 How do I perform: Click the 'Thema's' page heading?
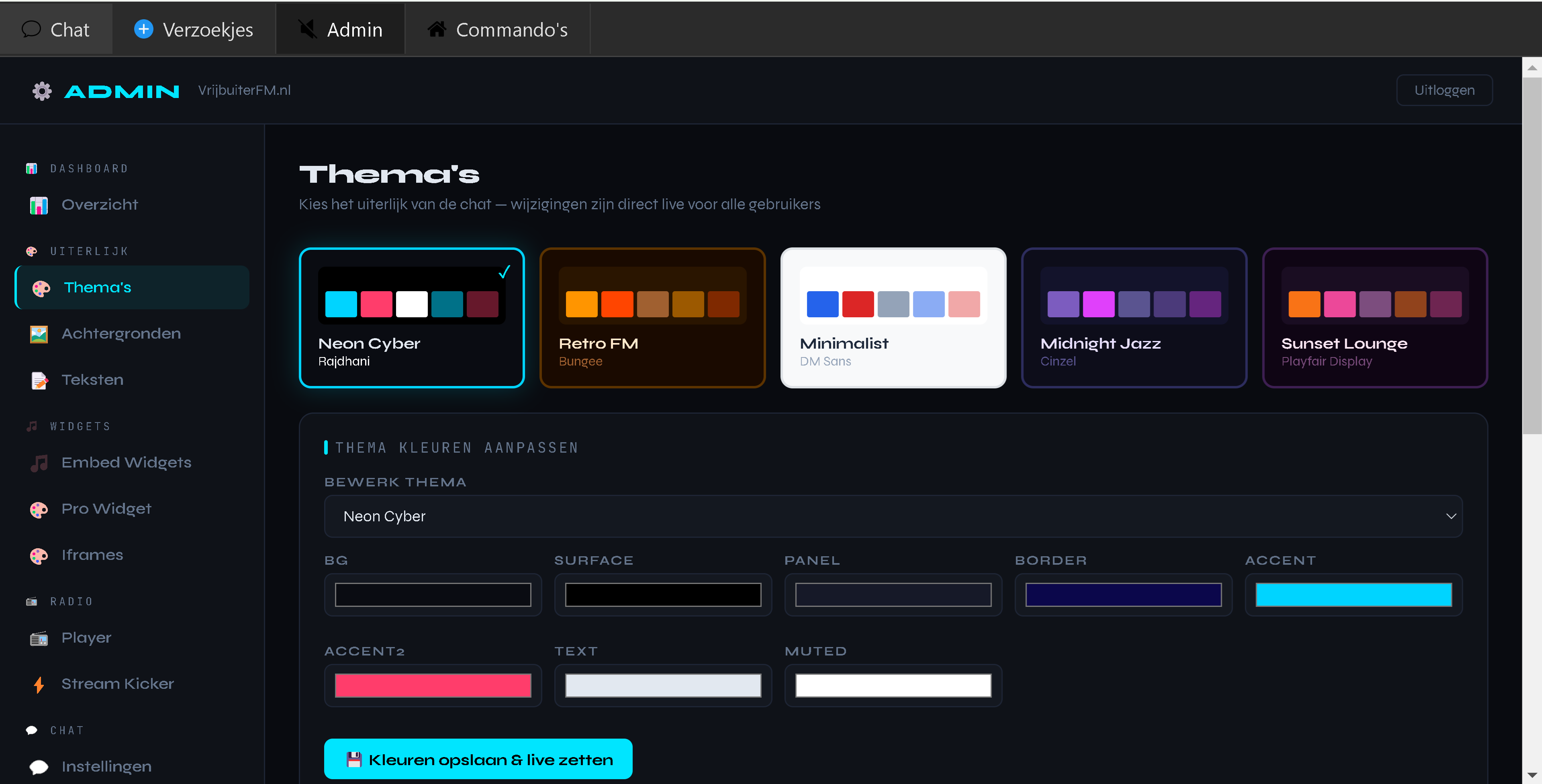tap(389, 174)
